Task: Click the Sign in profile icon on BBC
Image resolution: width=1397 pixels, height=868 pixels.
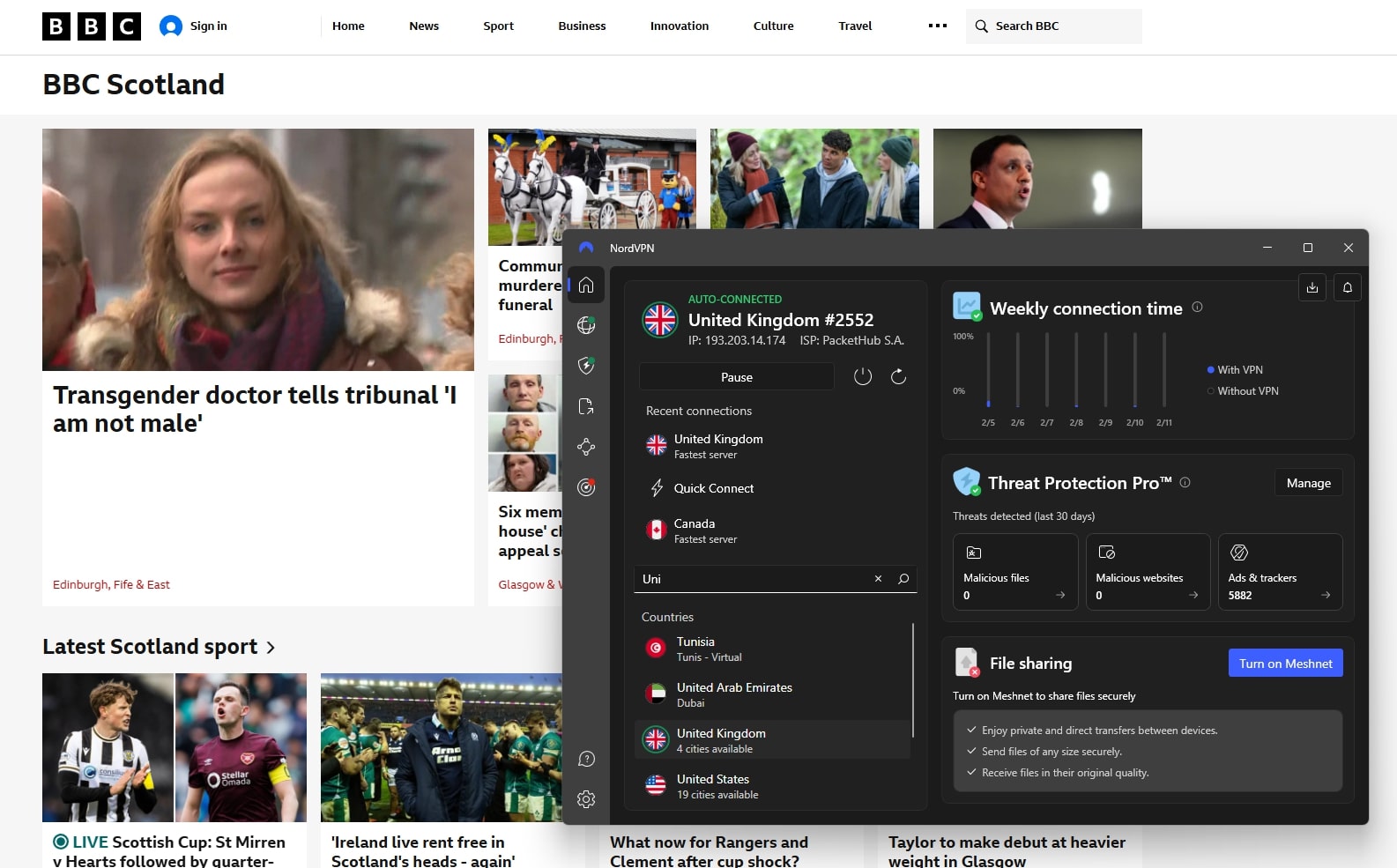Action: [171, 26]
